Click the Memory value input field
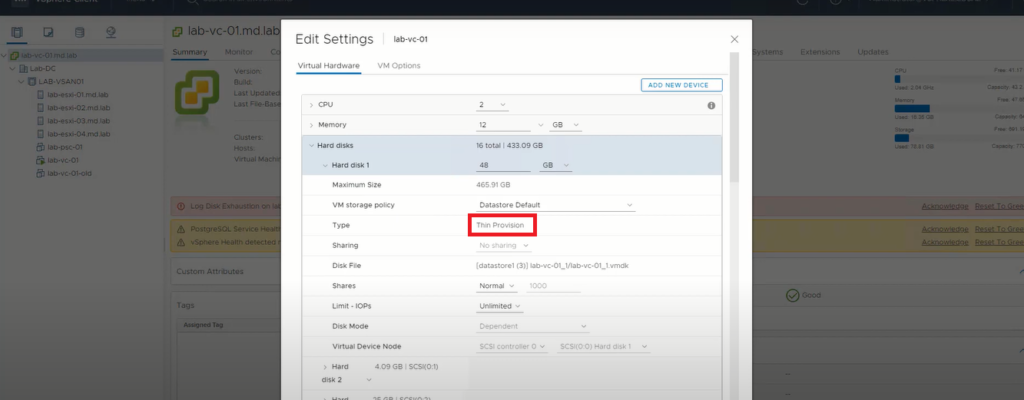Screen dimensions: 1024x400 tap(504, 125)
